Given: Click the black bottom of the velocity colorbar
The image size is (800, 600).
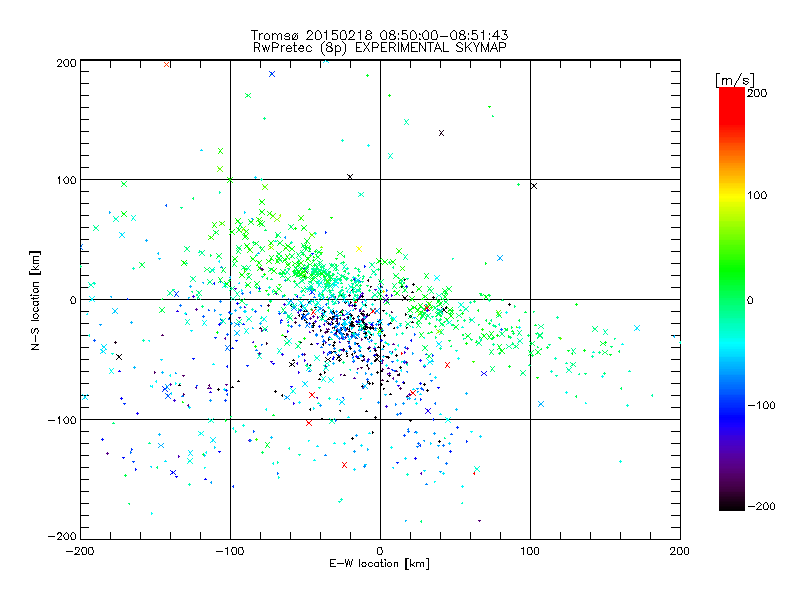Looking at the screenshot, I should point(732,504).
